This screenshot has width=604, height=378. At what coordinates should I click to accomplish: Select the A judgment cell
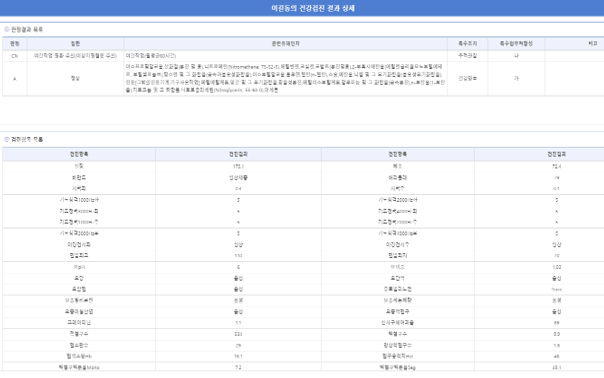15,79
